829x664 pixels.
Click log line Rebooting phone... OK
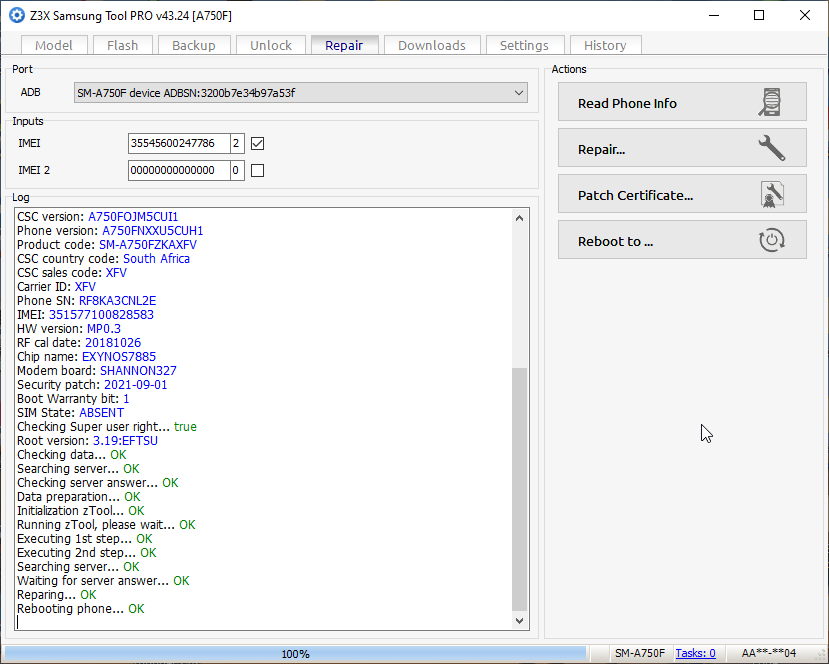point(80,609)
